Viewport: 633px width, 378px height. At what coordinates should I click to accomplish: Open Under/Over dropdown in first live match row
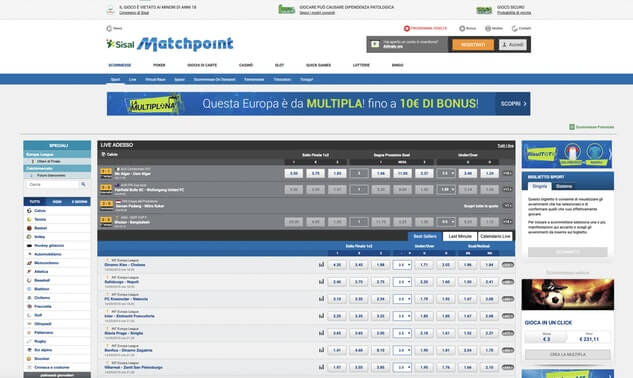click(x=446, y=173)
